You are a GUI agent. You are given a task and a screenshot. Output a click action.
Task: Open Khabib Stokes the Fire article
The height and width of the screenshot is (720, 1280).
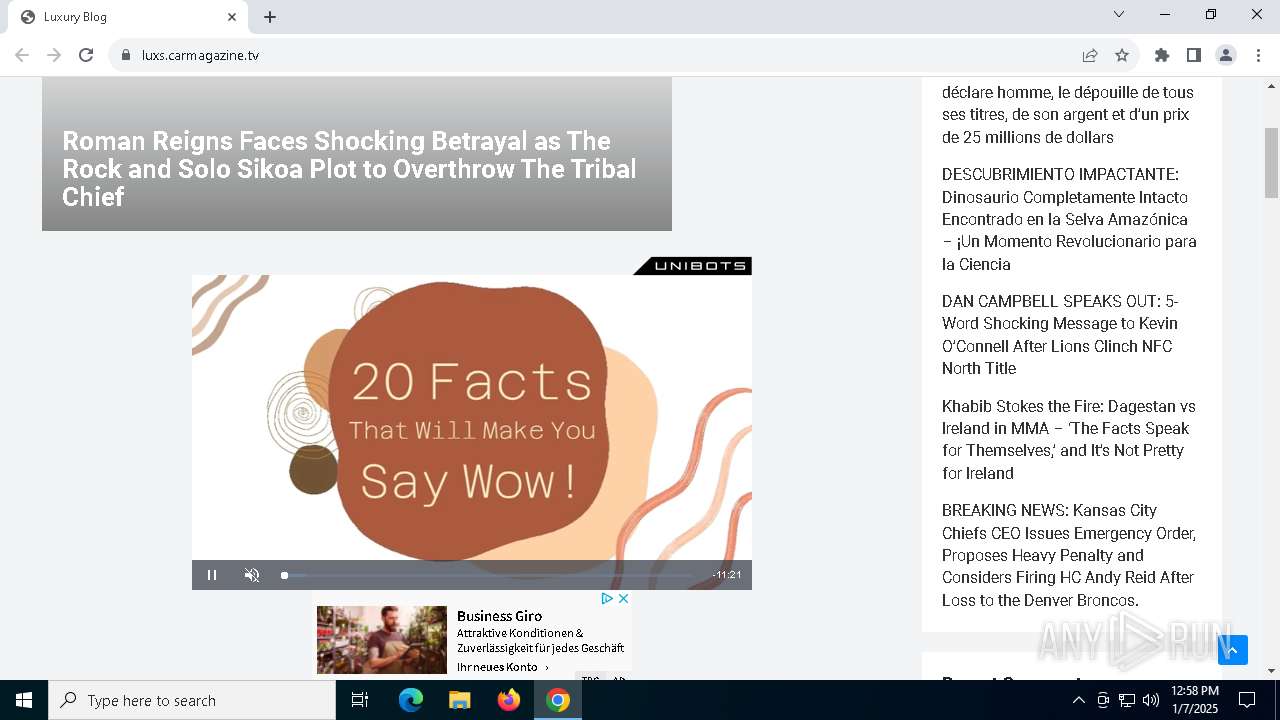point(1068,439)
